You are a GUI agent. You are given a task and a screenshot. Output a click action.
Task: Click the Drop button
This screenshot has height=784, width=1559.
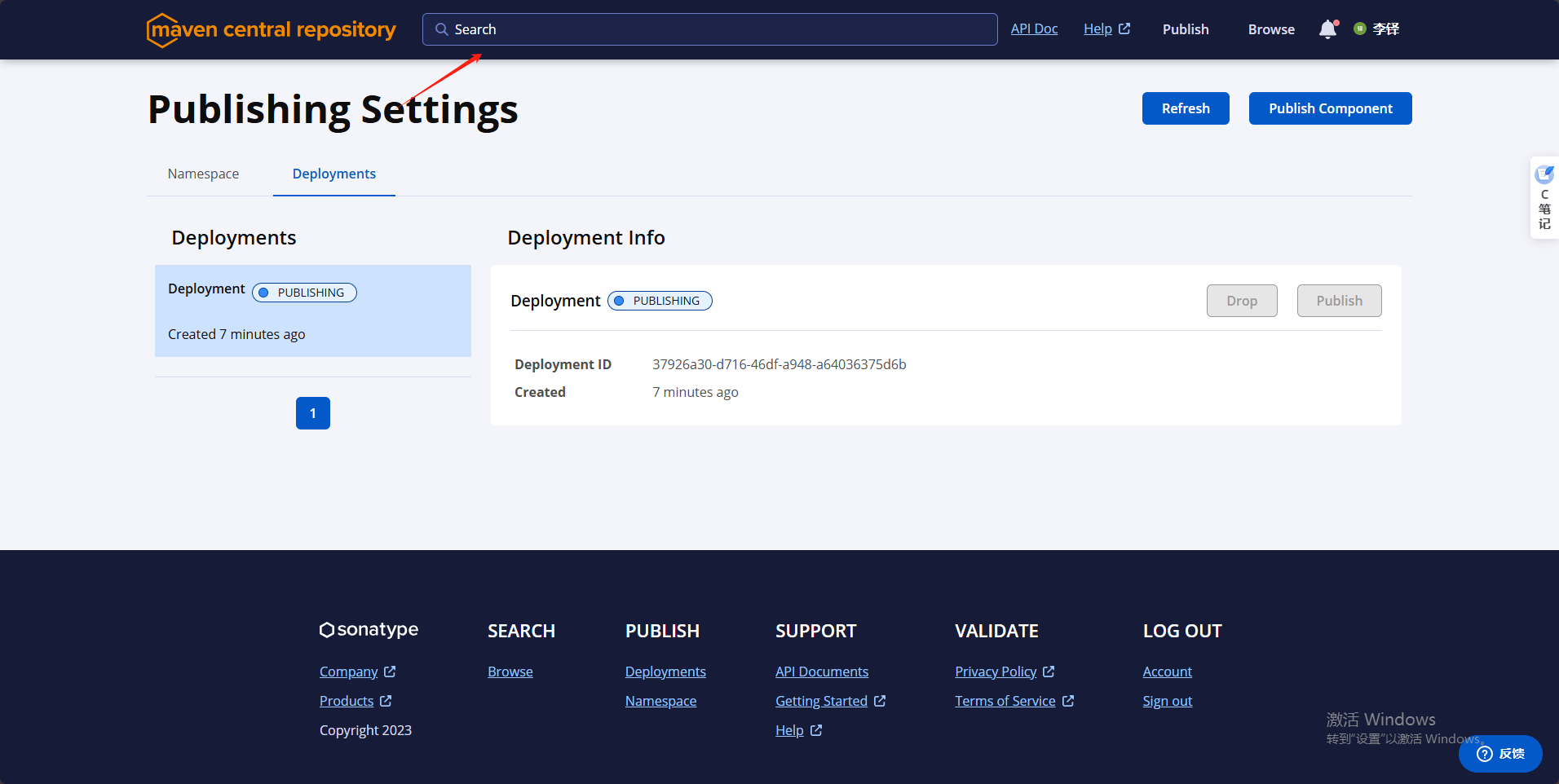[x=1242, y=301]
